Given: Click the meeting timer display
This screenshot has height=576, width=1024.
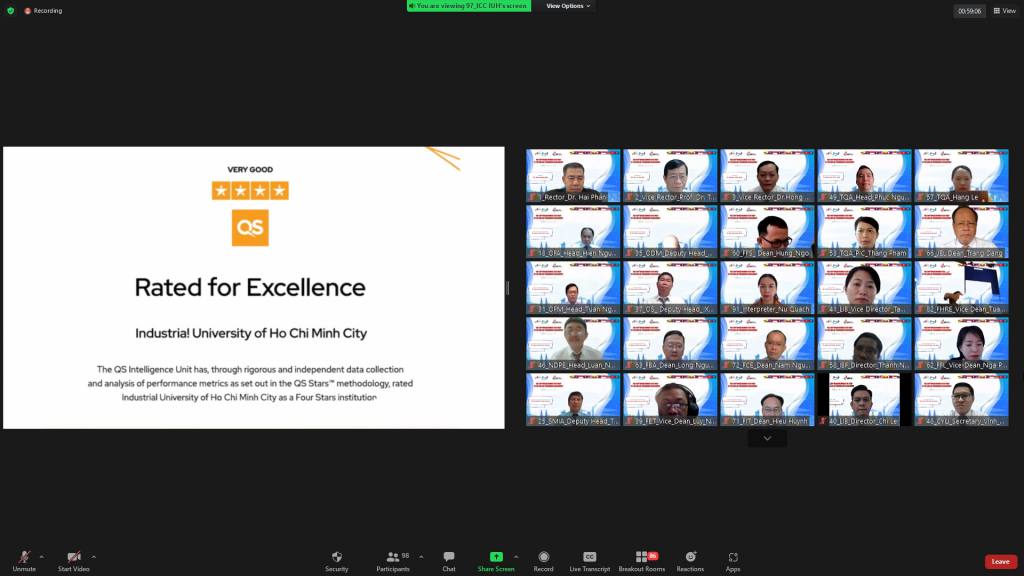Looking at the screenshot, I should (969, 11).
